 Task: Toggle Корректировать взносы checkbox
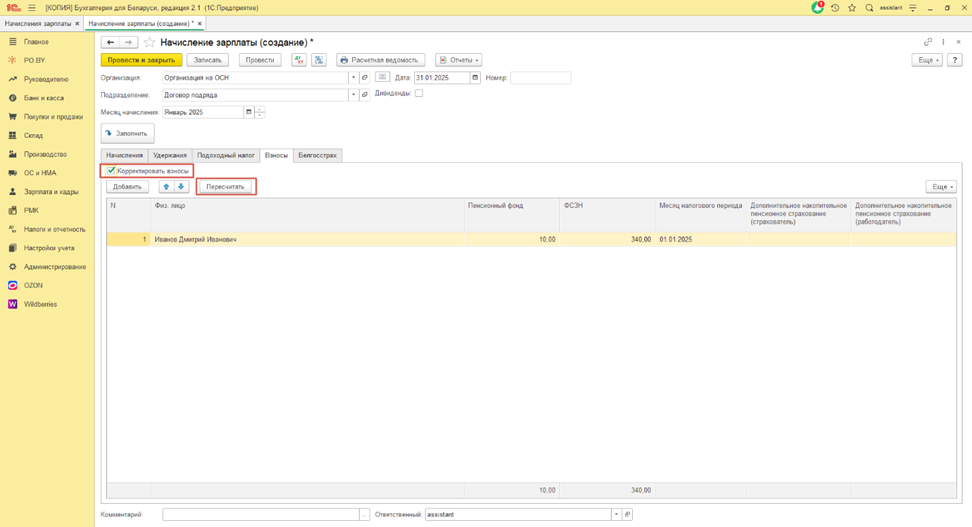tap(111, 170)
